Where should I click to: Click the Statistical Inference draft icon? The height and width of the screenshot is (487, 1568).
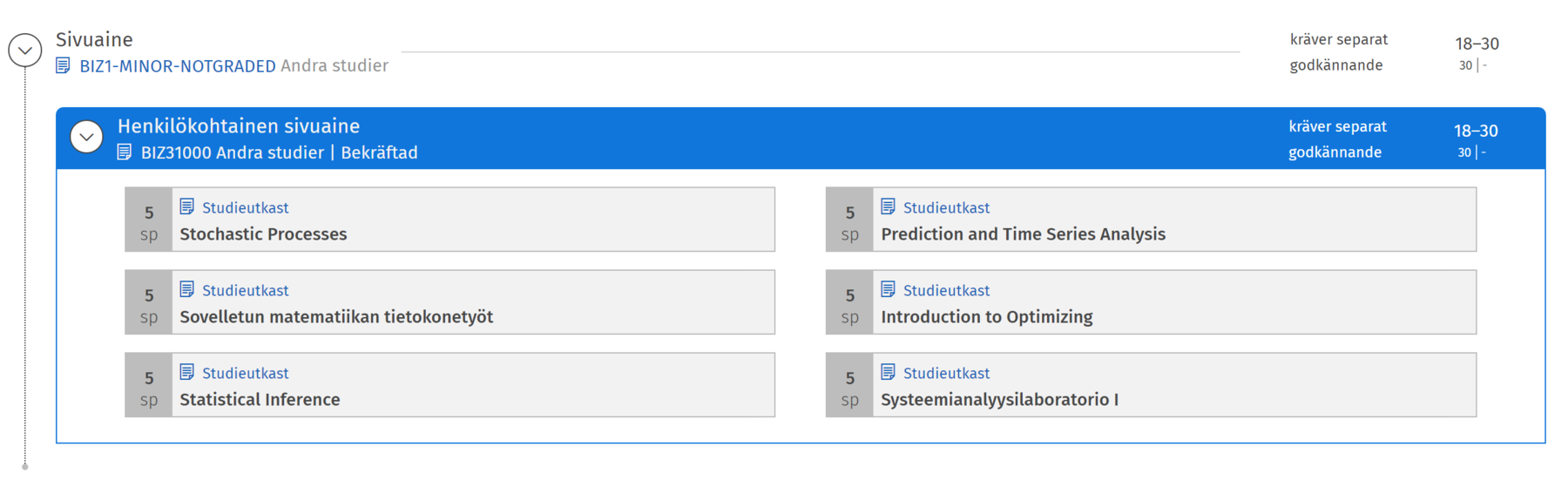(x=187, y=372)
